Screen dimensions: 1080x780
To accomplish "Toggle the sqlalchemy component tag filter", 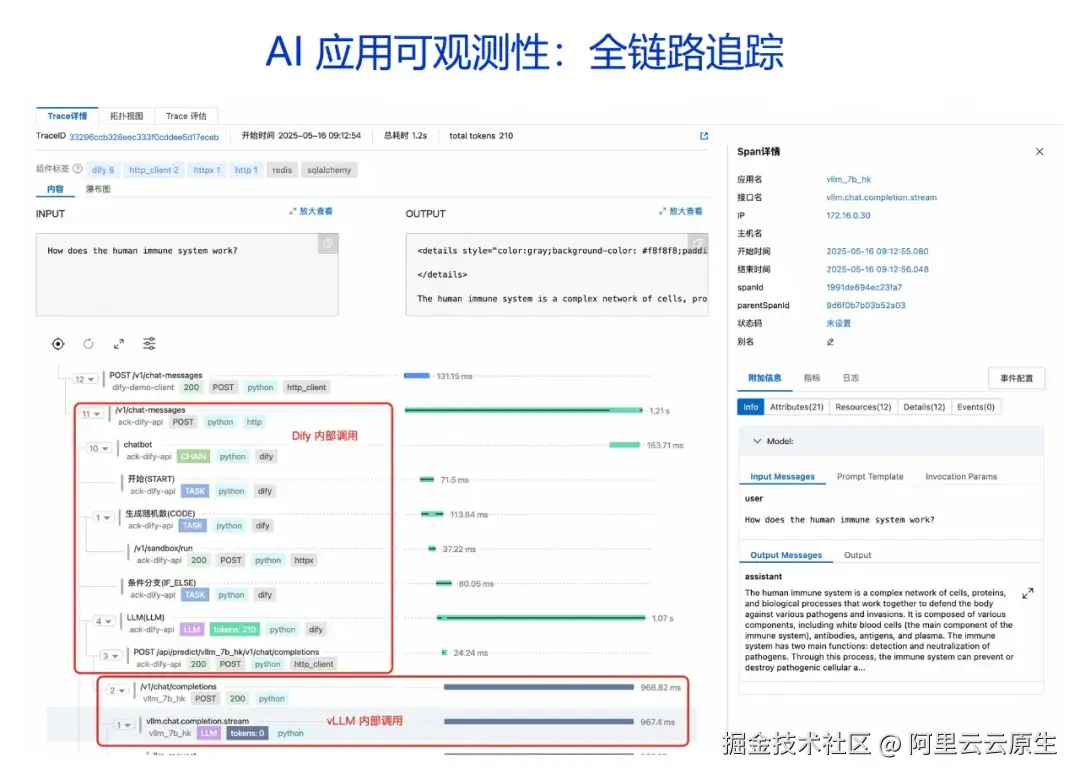I will [x=329, y=169].
